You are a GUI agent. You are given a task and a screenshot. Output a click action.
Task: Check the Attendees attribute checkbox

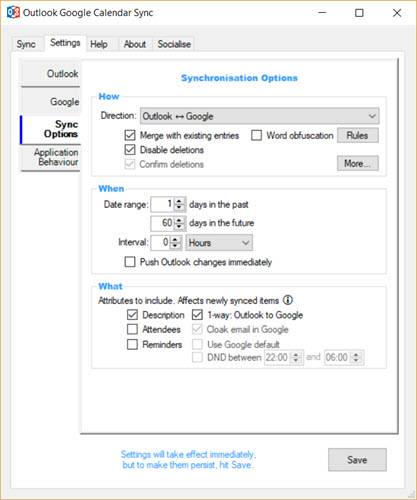click(132, 329)
